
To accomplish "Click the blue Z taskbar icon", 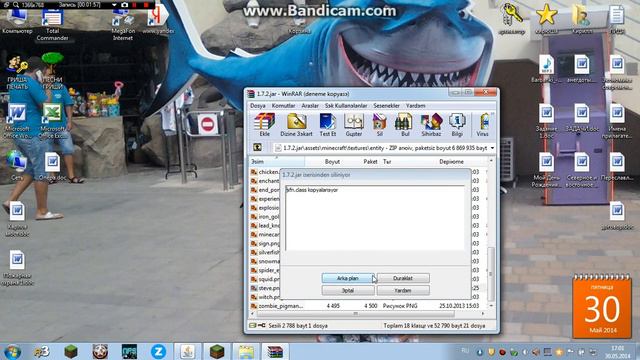I will coord(158,351).
